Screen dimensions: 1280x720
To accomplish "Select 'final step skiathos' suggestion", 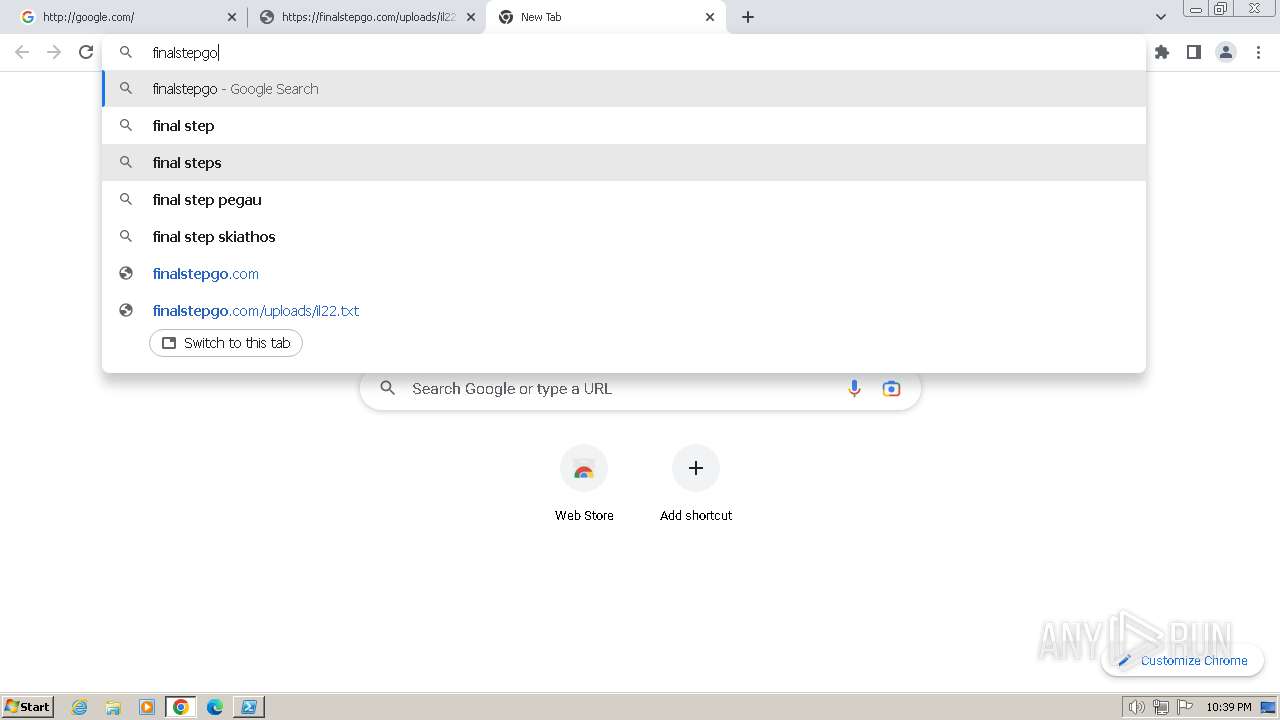I will click(x=624, y=237).
